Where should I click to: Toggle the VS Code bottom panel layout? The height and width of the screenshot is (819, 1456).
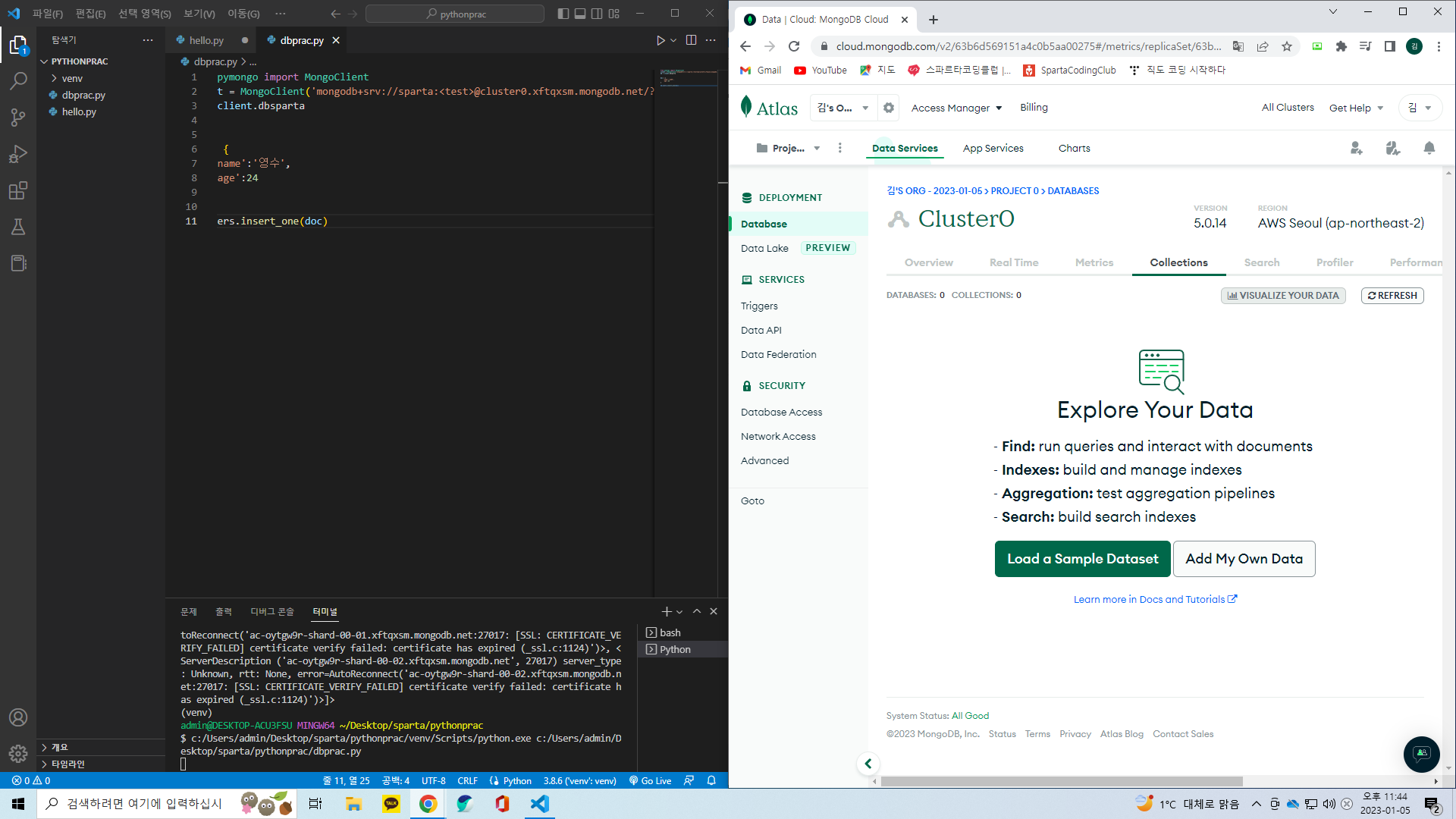coord(580,14)
